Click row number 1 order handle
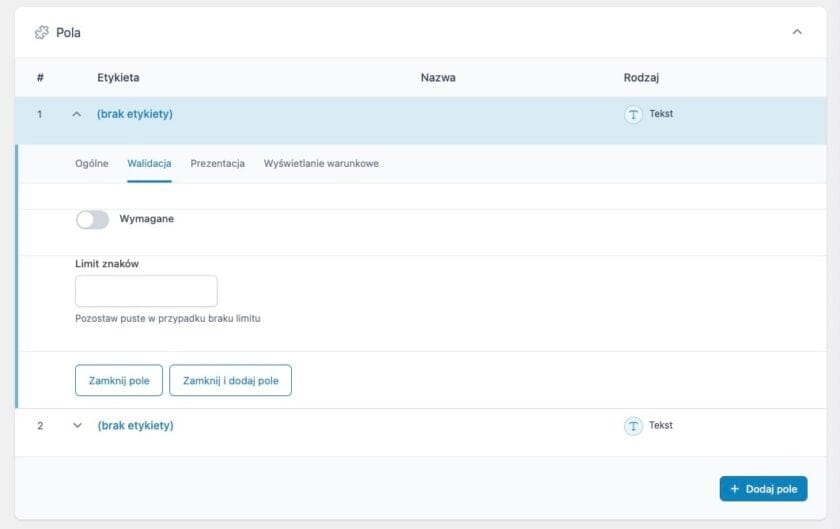The image size is (840, 529). [40, 114]
